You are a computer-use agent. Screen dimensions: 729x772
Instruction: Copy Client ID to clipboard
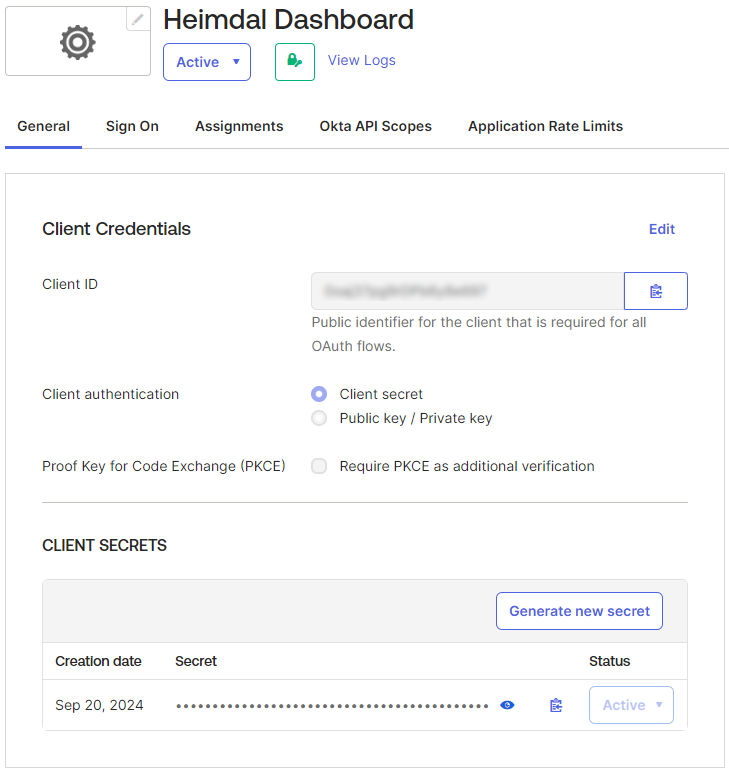(x=655, y=291)
